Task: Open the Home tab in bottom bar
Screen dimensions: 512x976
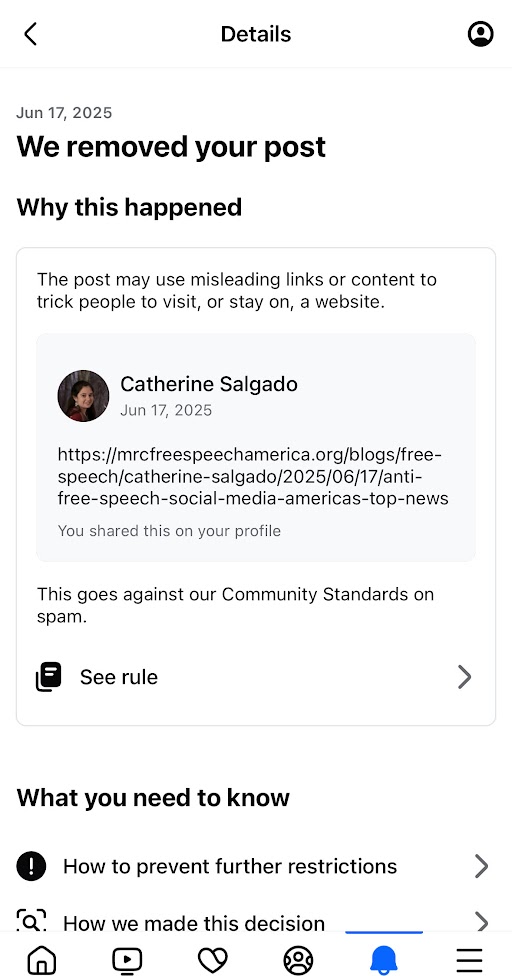Action: (42, 960)
